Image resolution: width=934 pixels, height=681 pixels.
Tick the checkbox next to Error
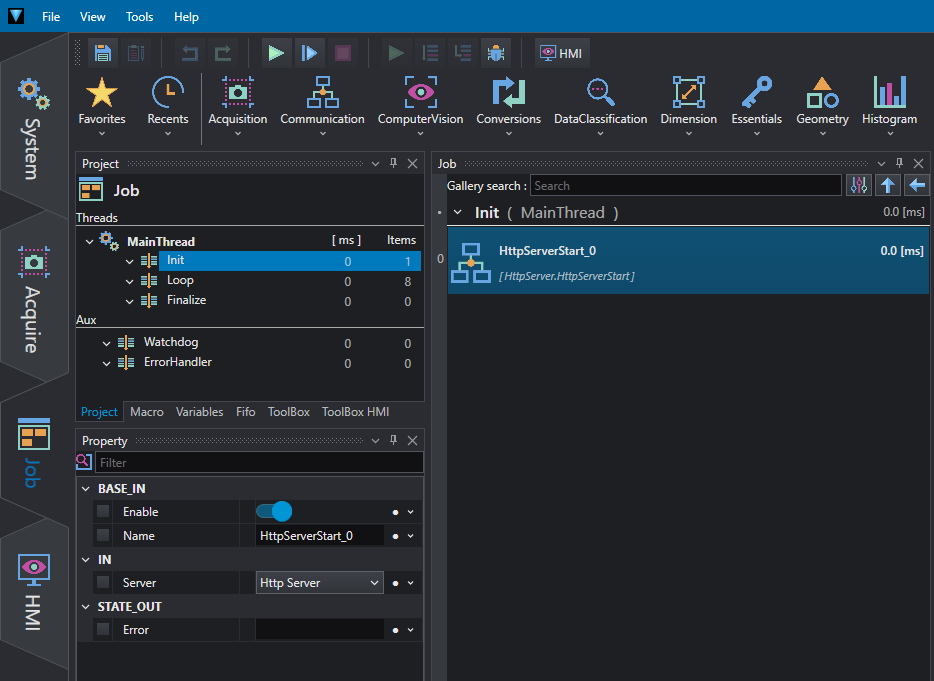tap(103, 629)
